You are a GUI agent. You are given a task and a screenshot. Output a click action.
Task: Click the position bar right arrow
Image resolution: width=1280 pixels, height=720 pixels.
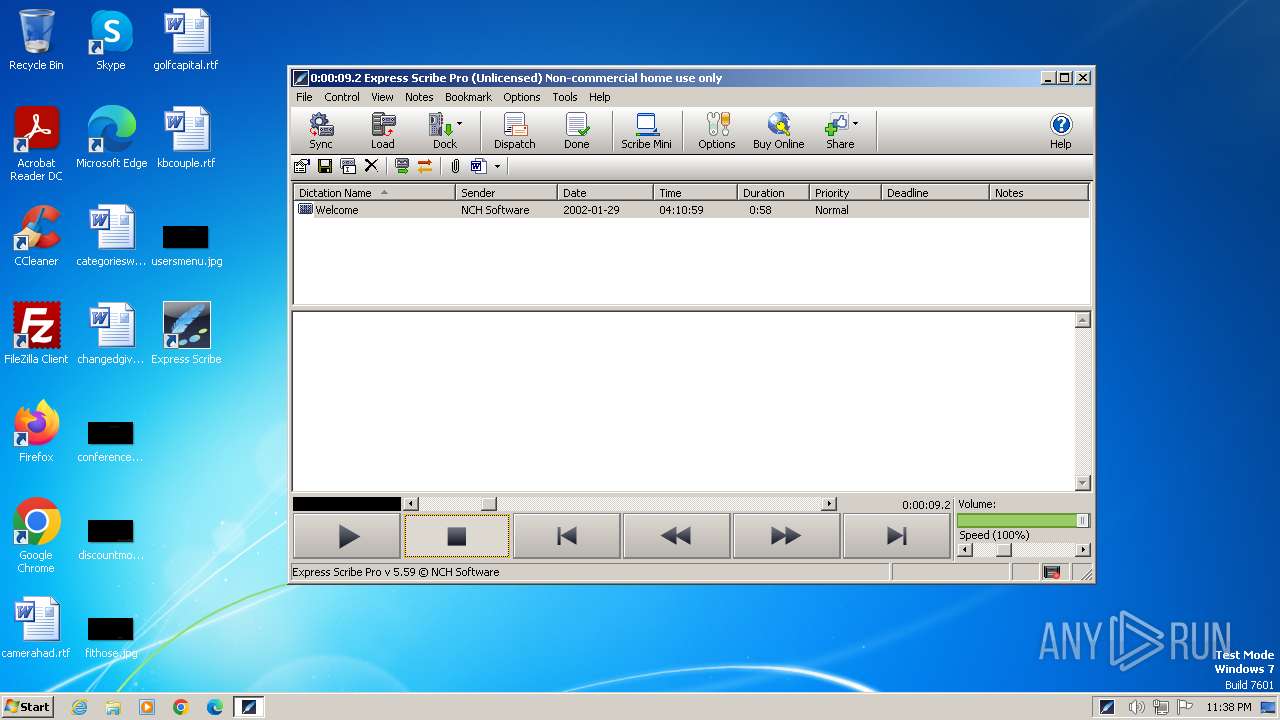point(829,504)
